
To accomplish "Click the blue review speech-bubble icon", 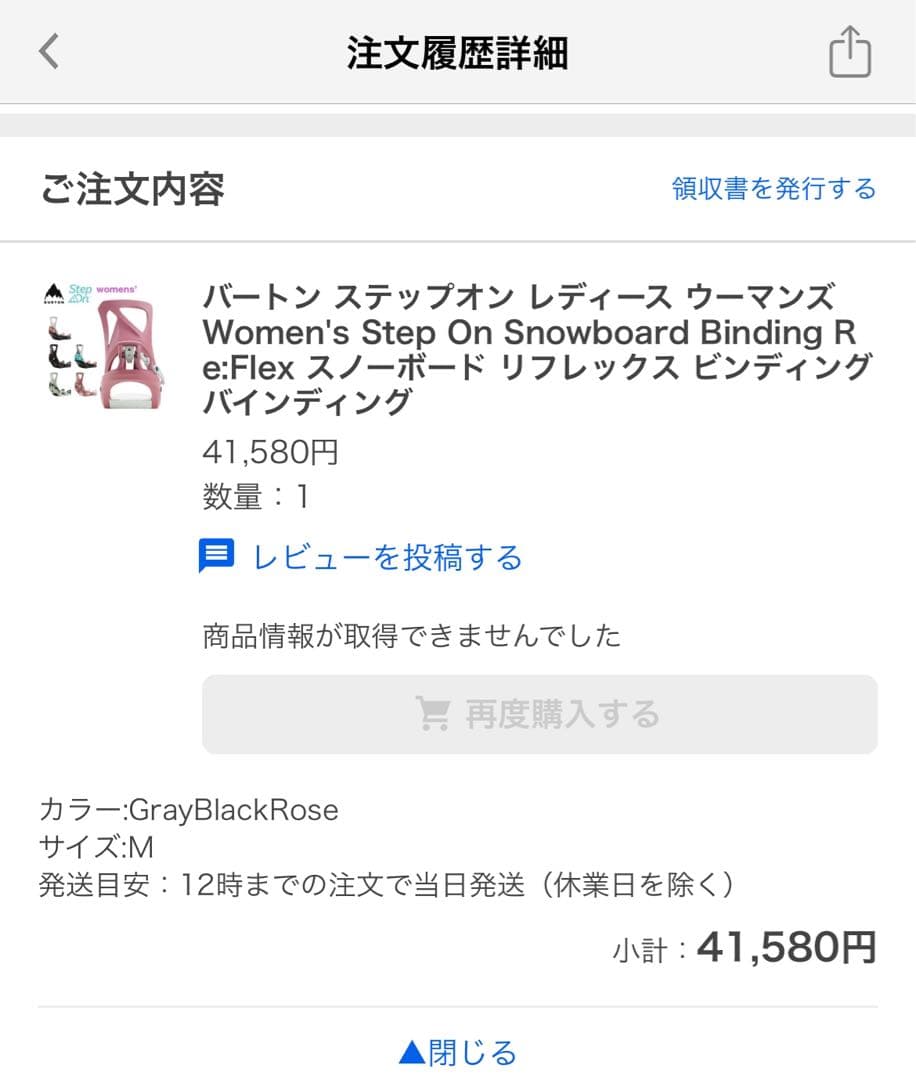I will [216, 556].
